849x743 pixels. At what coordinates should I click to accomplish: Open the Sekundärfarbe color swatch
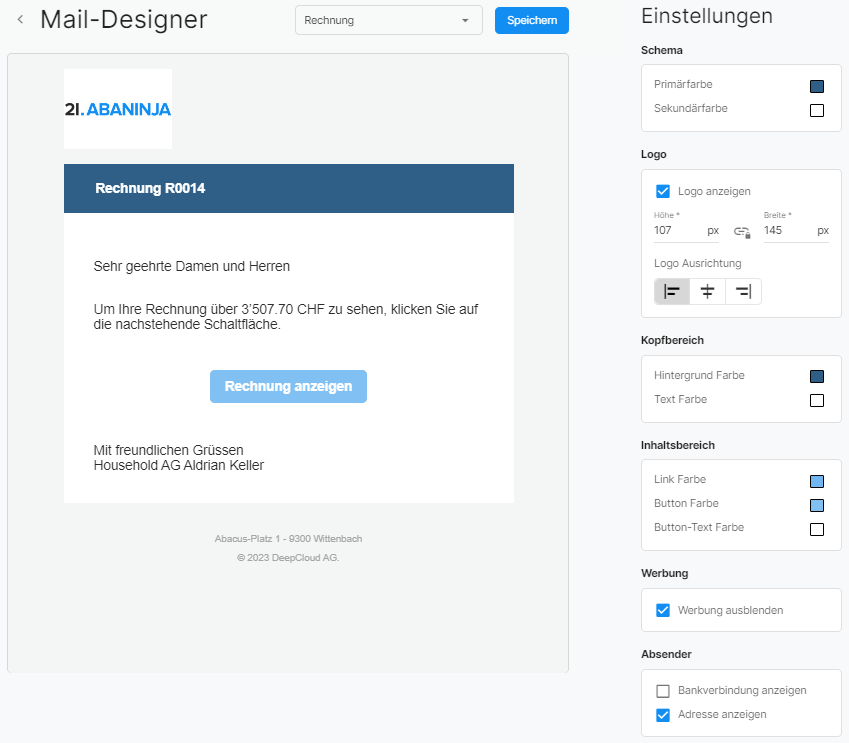coord(817,110)
